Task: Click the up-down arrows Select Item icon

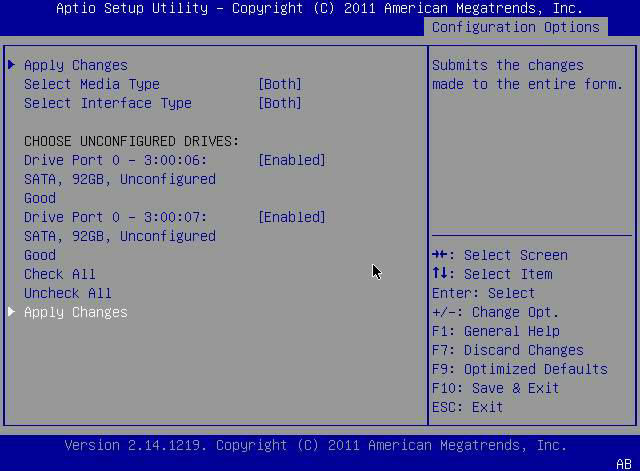Action: (440, 273)
